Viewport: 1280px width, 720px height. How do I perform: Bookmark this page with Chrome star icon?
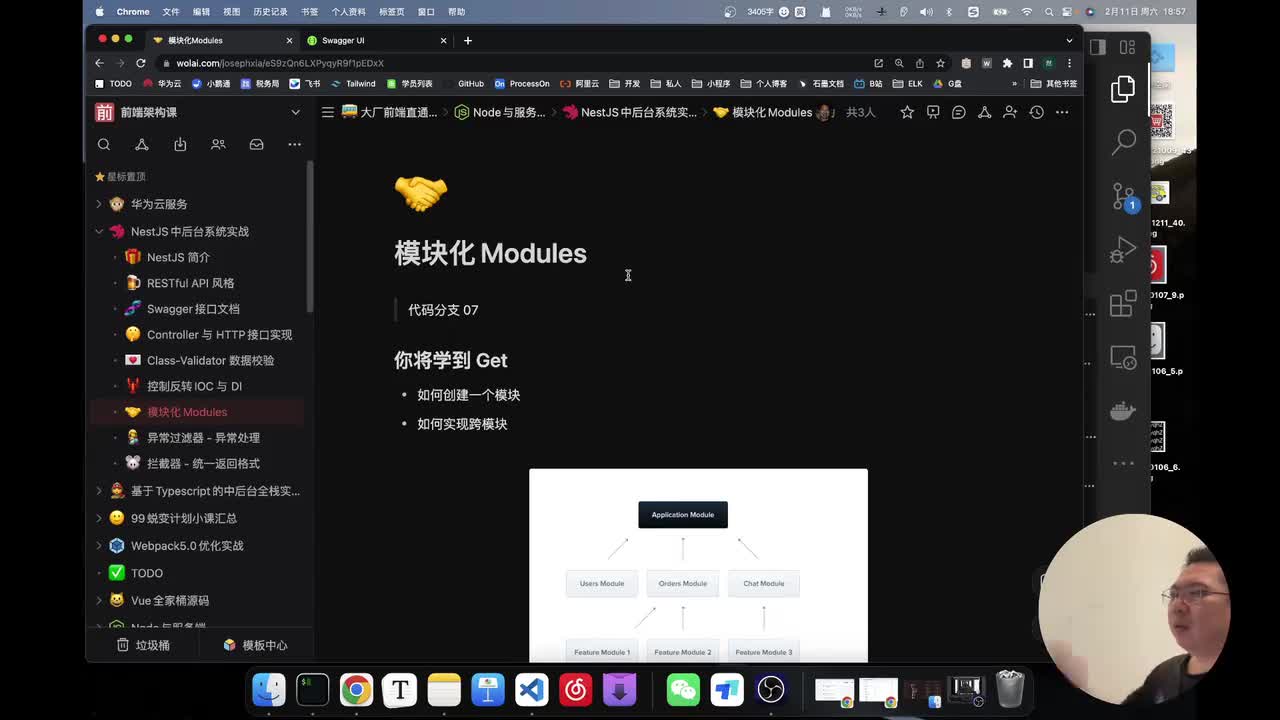tap(940, 63)
